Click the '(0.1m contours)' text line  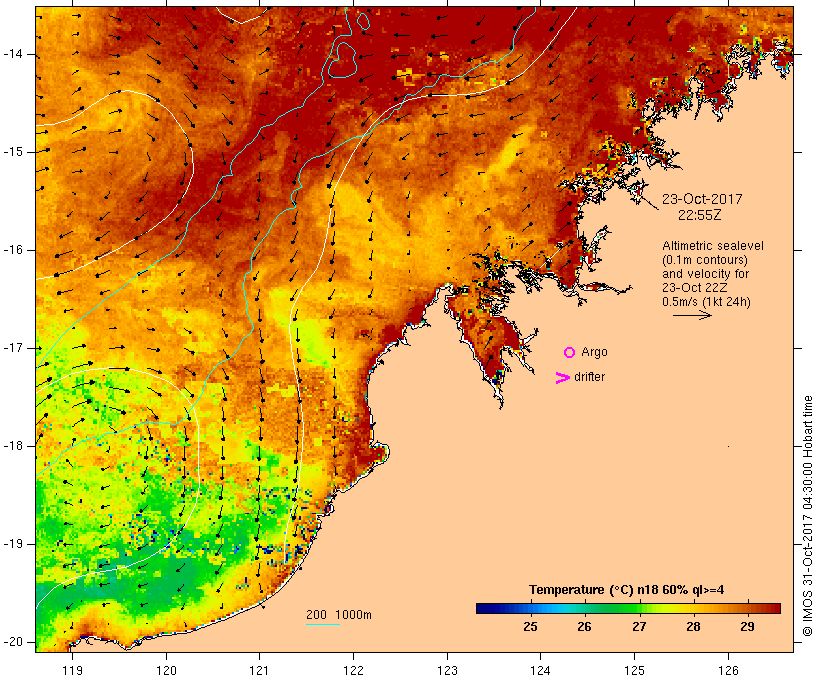[x=704, y=260]
